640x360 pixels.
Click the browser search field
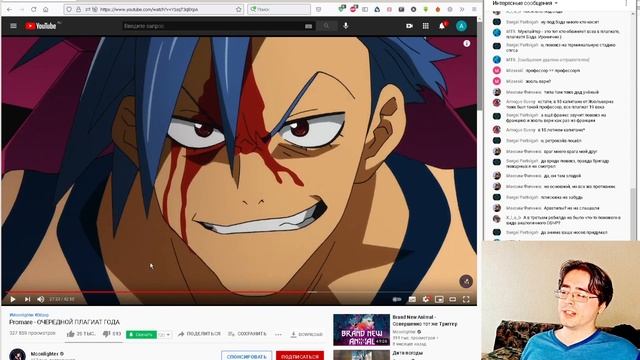279,9
